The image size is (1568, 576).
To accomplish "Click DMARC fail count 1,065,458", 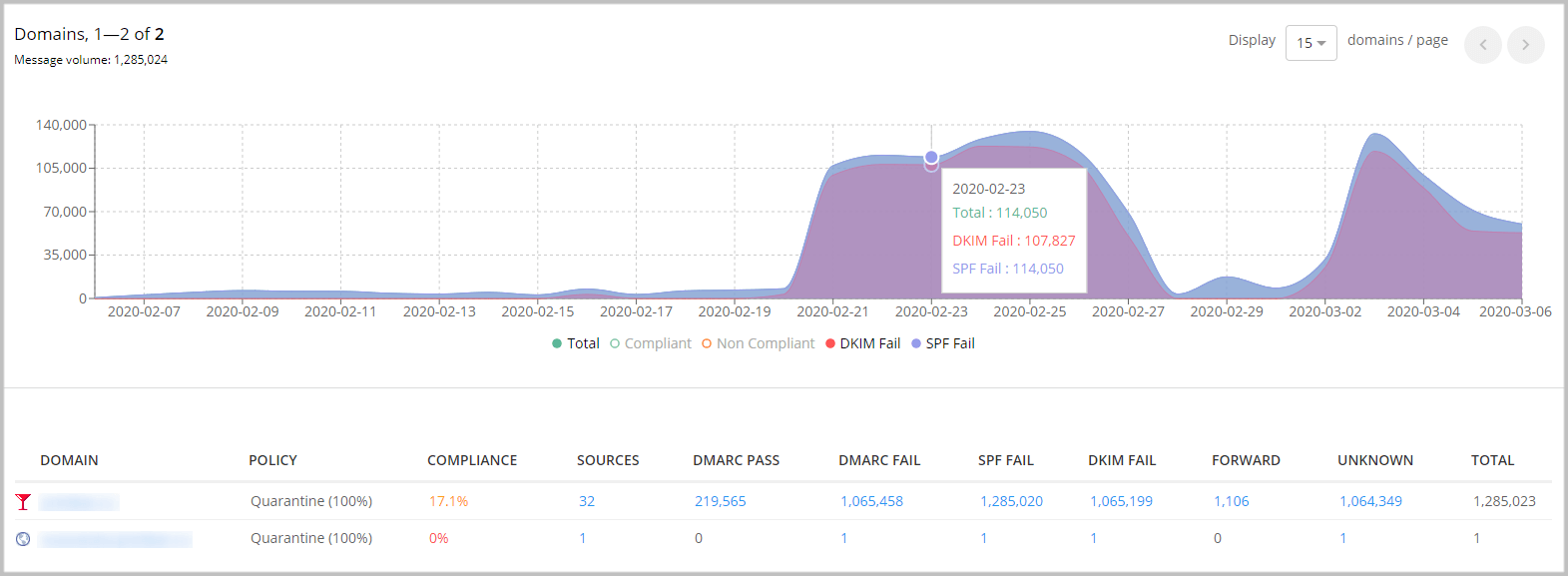I will [871, 501].
